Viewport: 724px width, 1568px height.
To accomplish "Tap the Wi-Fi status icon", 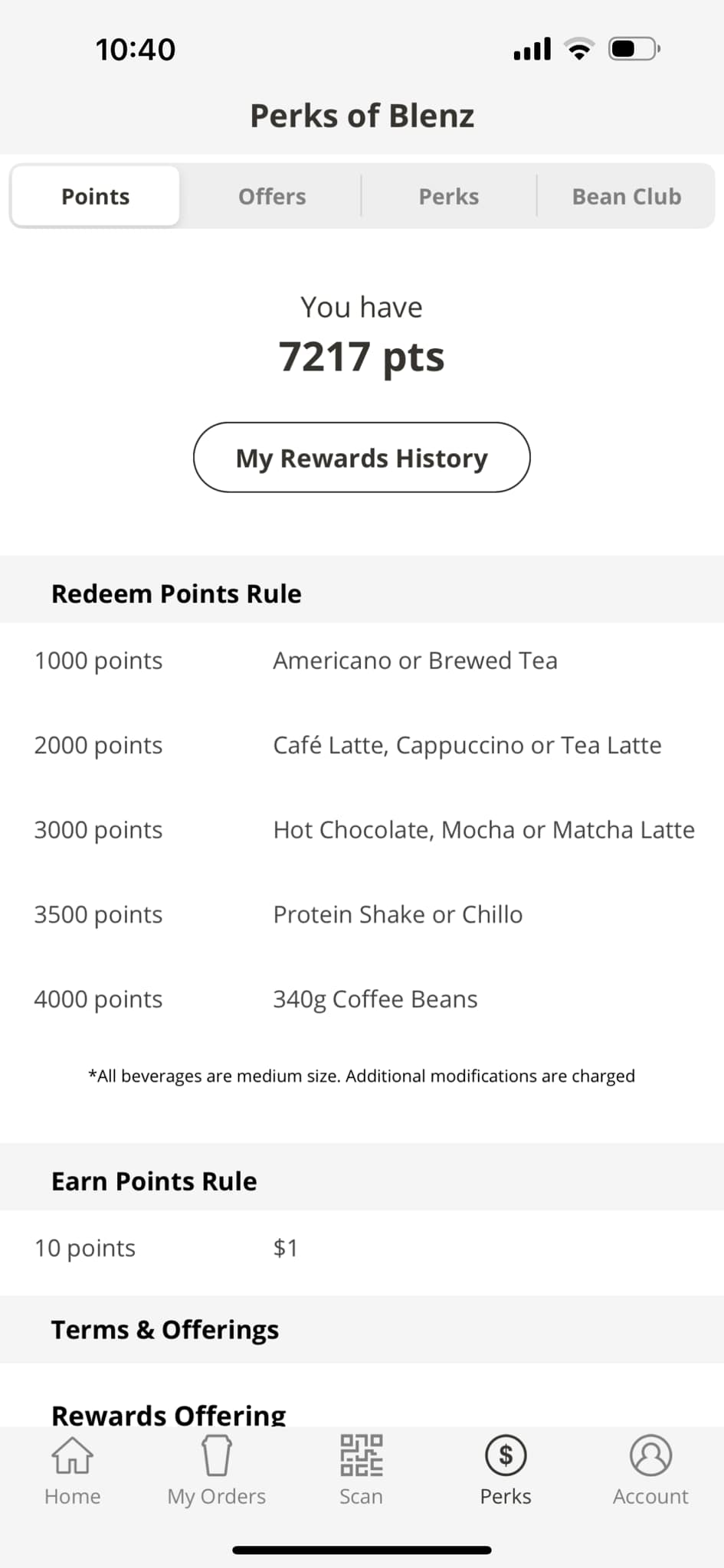I will 579,49.
